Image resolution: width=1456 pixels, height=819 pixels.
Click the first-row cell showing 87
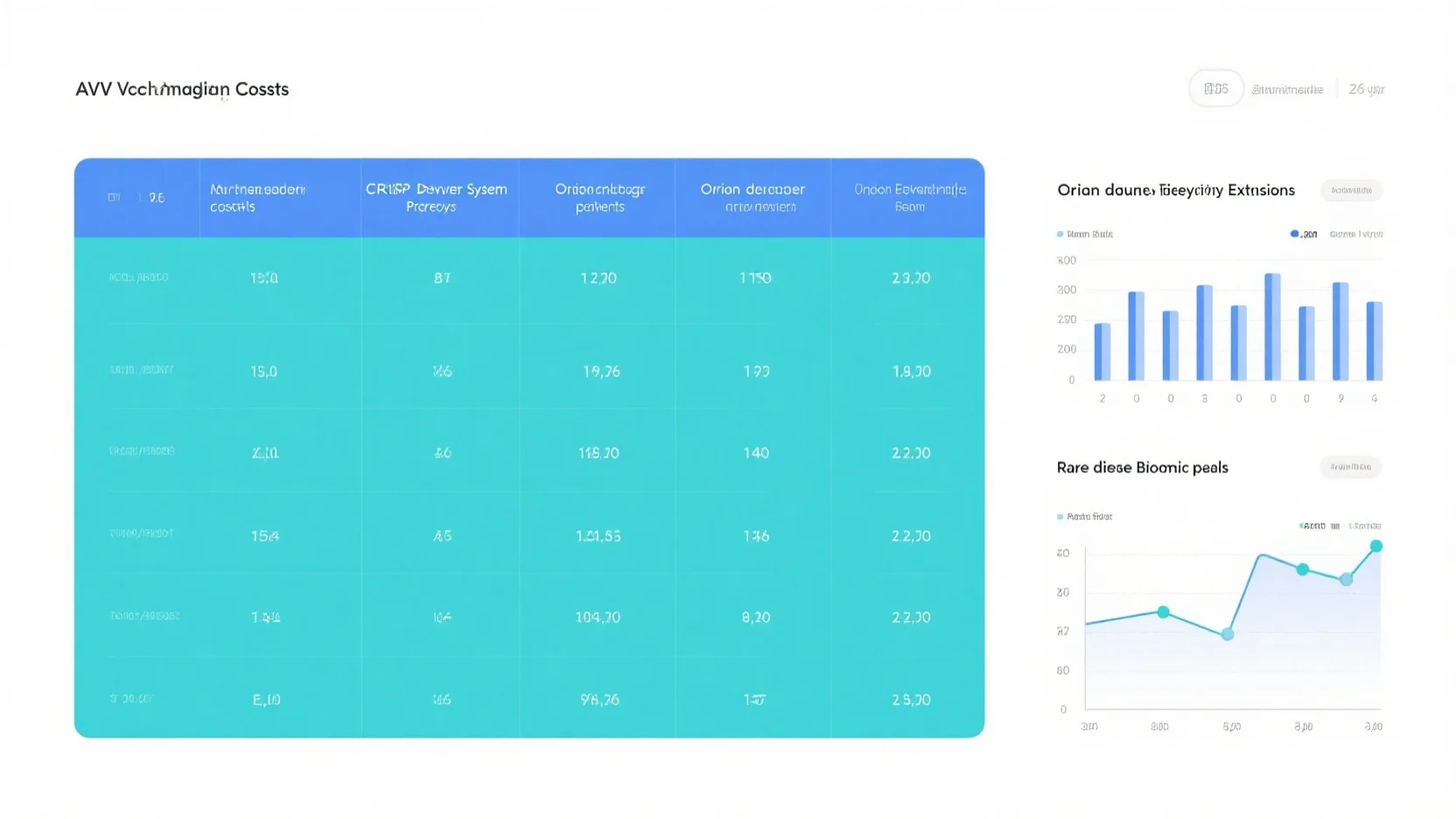[x=442, y=278]
